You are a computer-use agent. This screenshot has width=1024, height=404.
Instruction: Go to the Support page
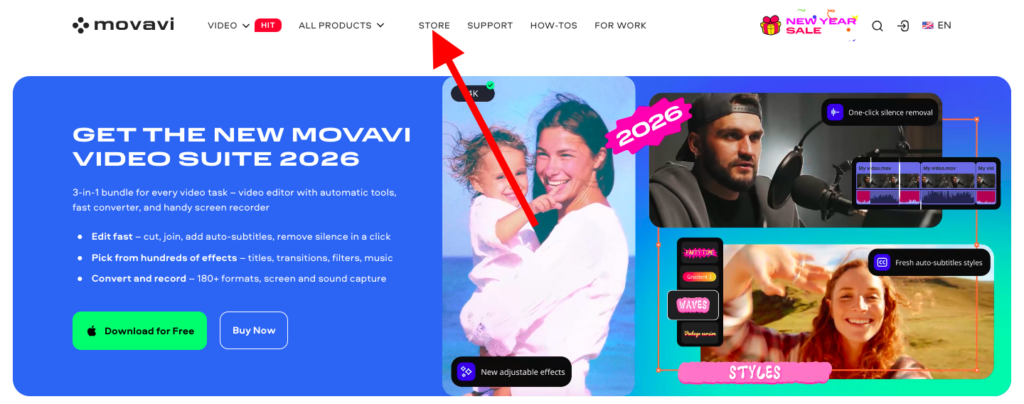click(x=490, y=25)
